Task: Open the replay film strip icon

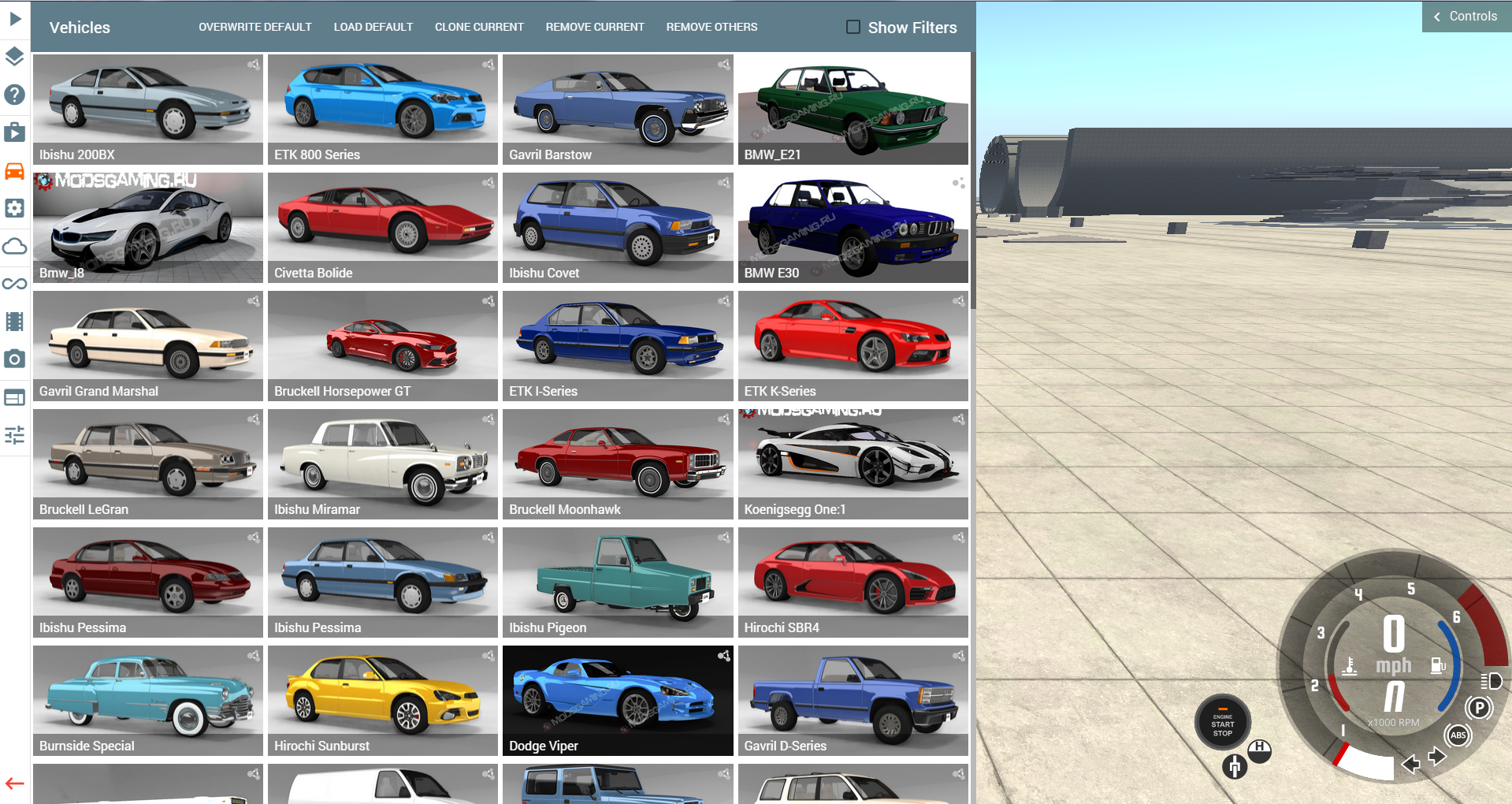Action: [15, 322]
